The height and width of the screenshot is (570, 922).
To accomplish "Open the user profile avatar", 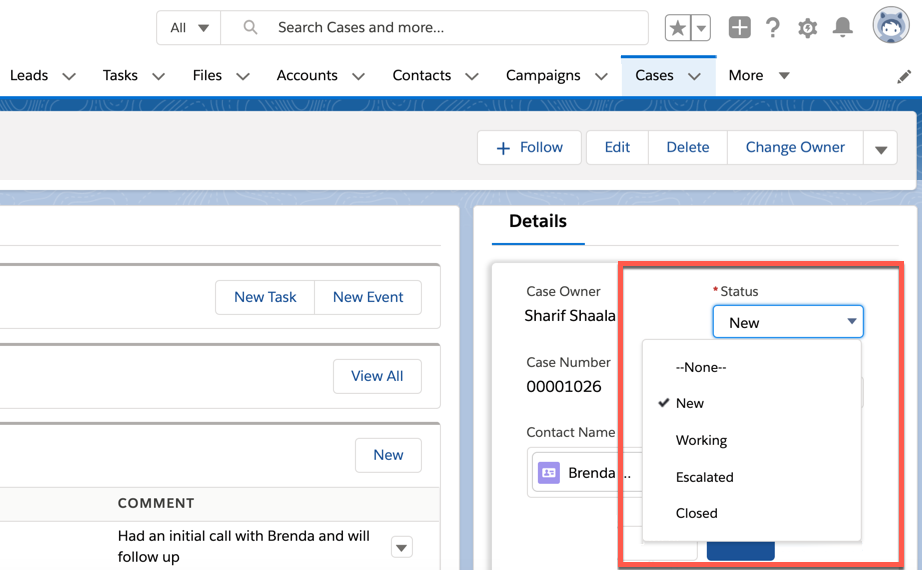I will [x=891, y=25].
